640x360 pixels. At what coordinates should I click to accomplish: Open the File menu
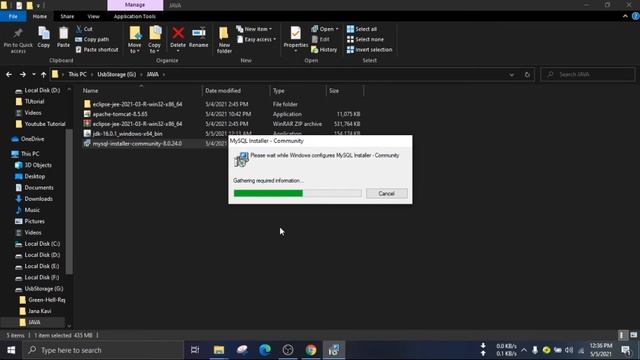pyautogui.click(x=13, y=16)
